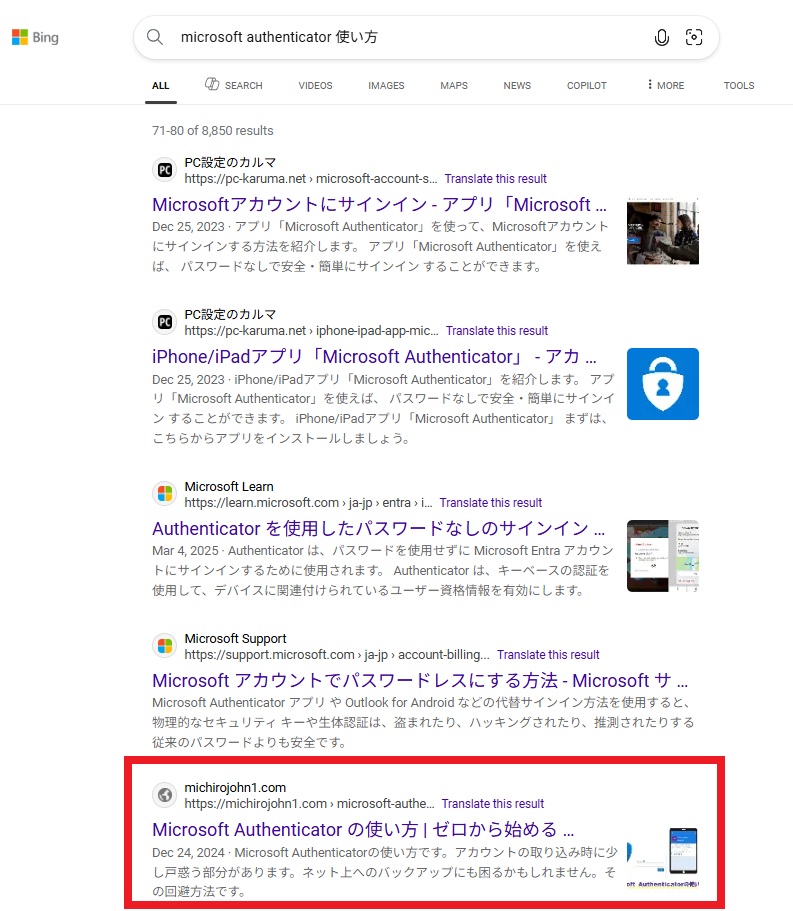Go to the MAPS tab
The width and height of the screenshot is (793, 911).
(454, 86)
